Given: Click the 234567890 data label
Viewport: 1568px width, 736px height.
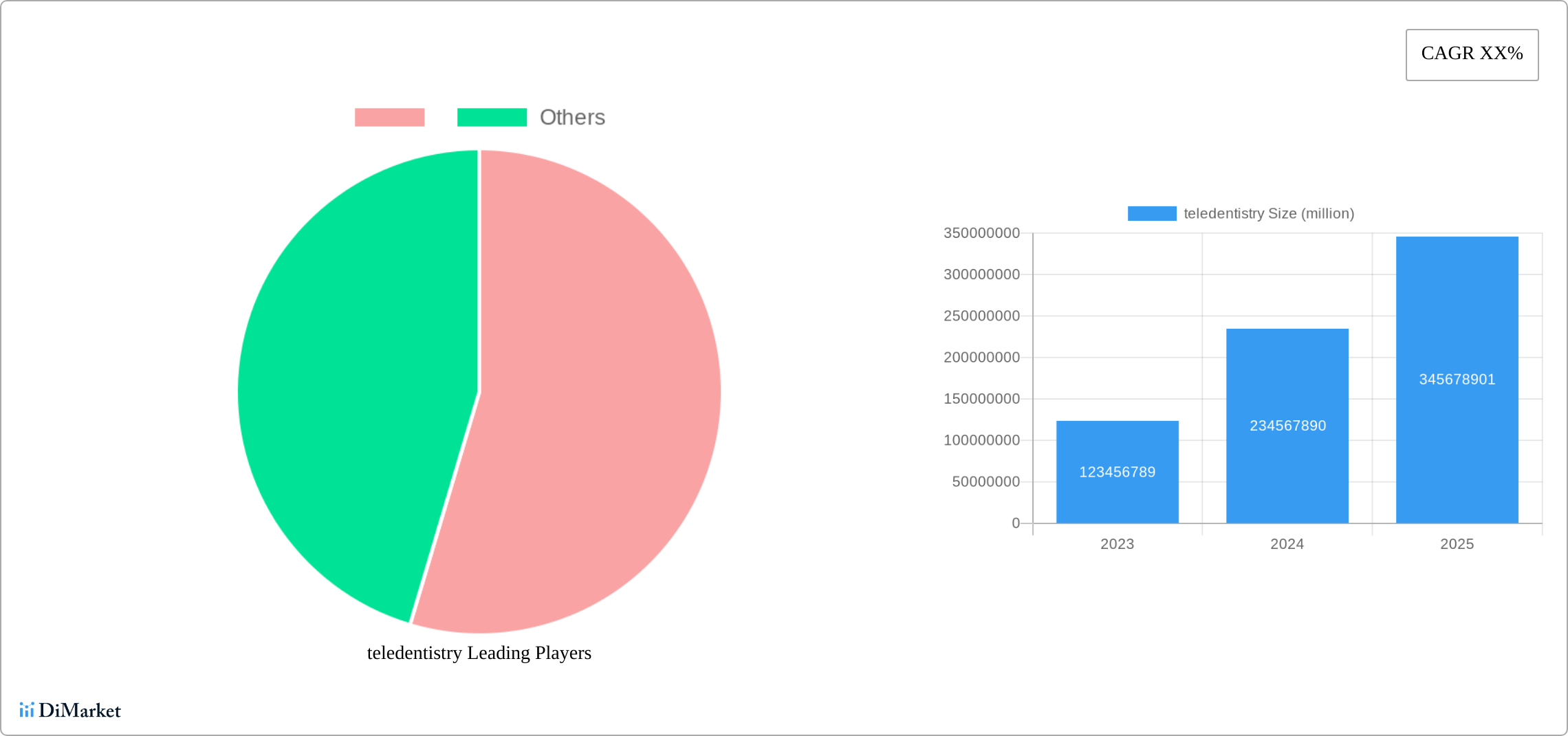Looking at the screenshot, I should click(x=1287, y=426).
